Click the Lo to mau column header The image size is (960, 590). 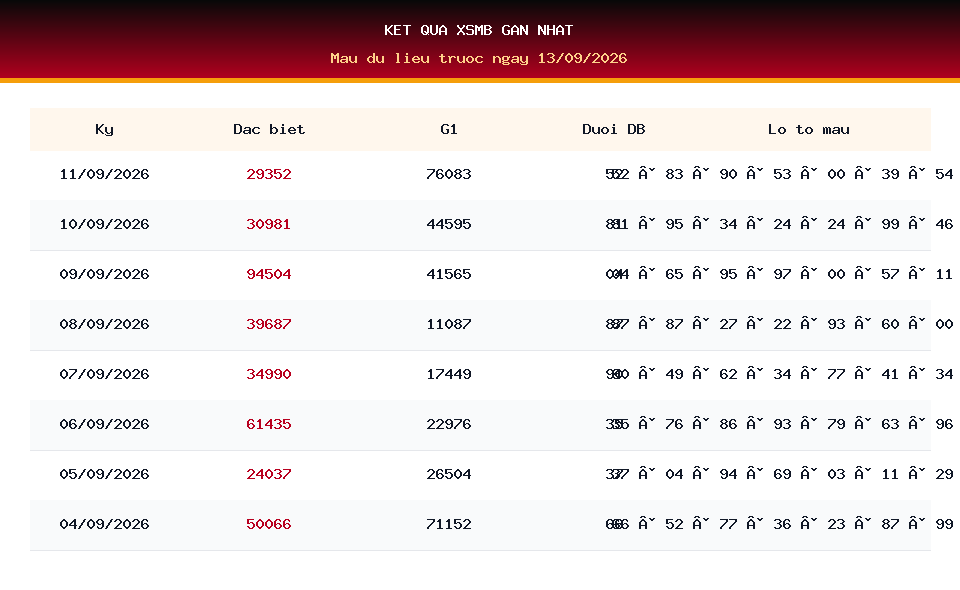click(809, 129)
